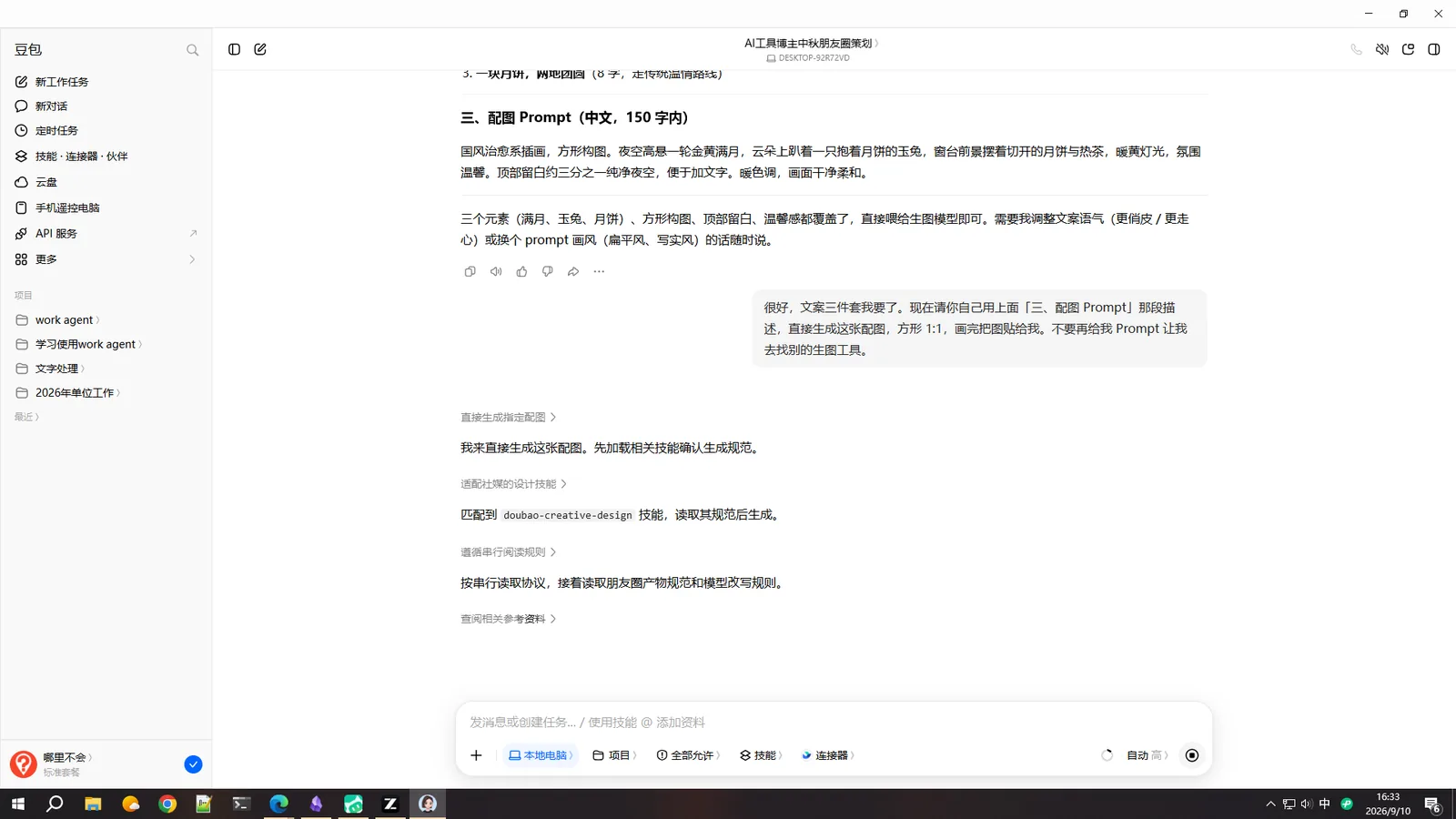Open the Obsidian purple gem taskbar icon
The image size is (1456, 819).
[x=316, y=804]
